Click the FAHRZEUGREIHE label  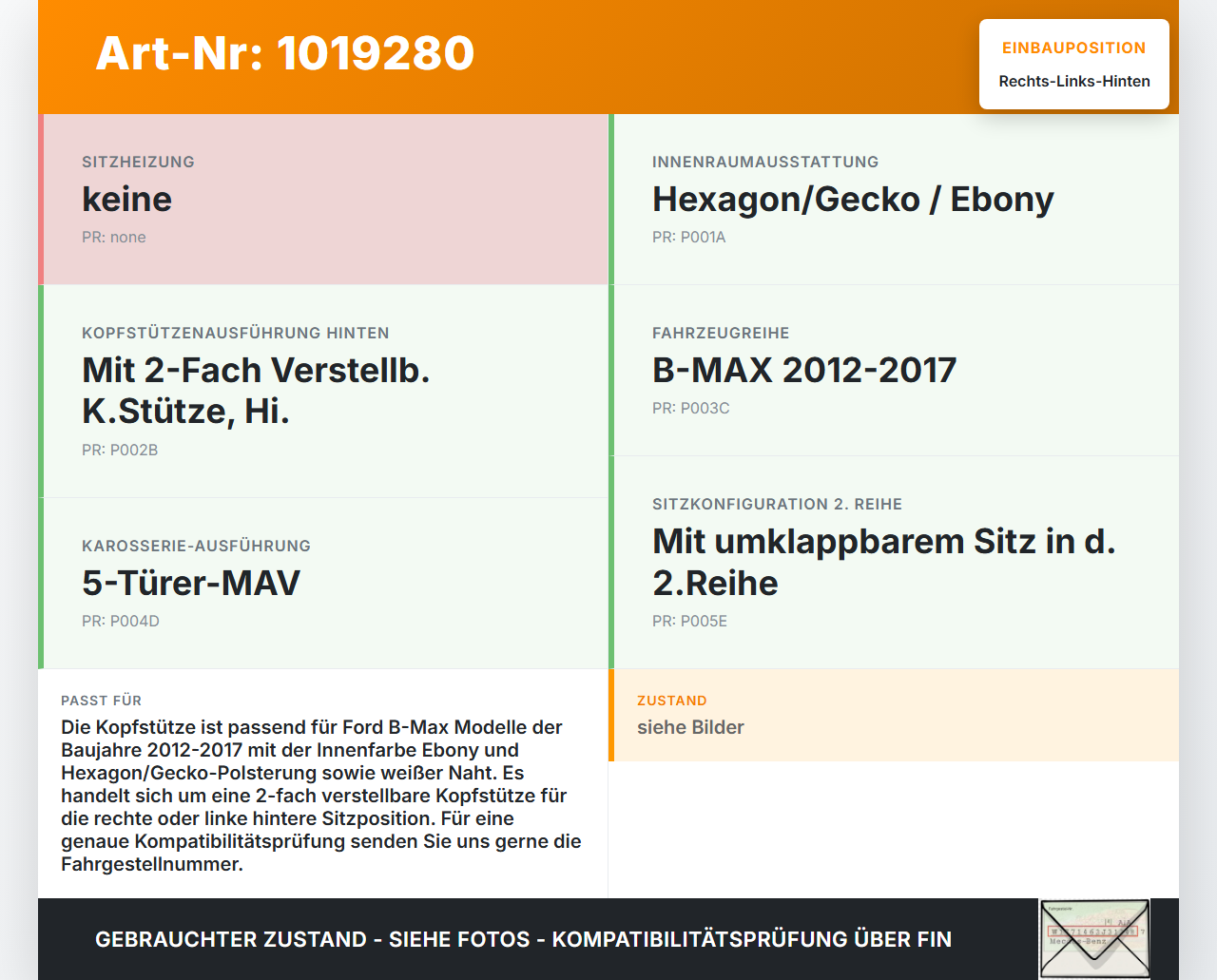click(721, 333)
